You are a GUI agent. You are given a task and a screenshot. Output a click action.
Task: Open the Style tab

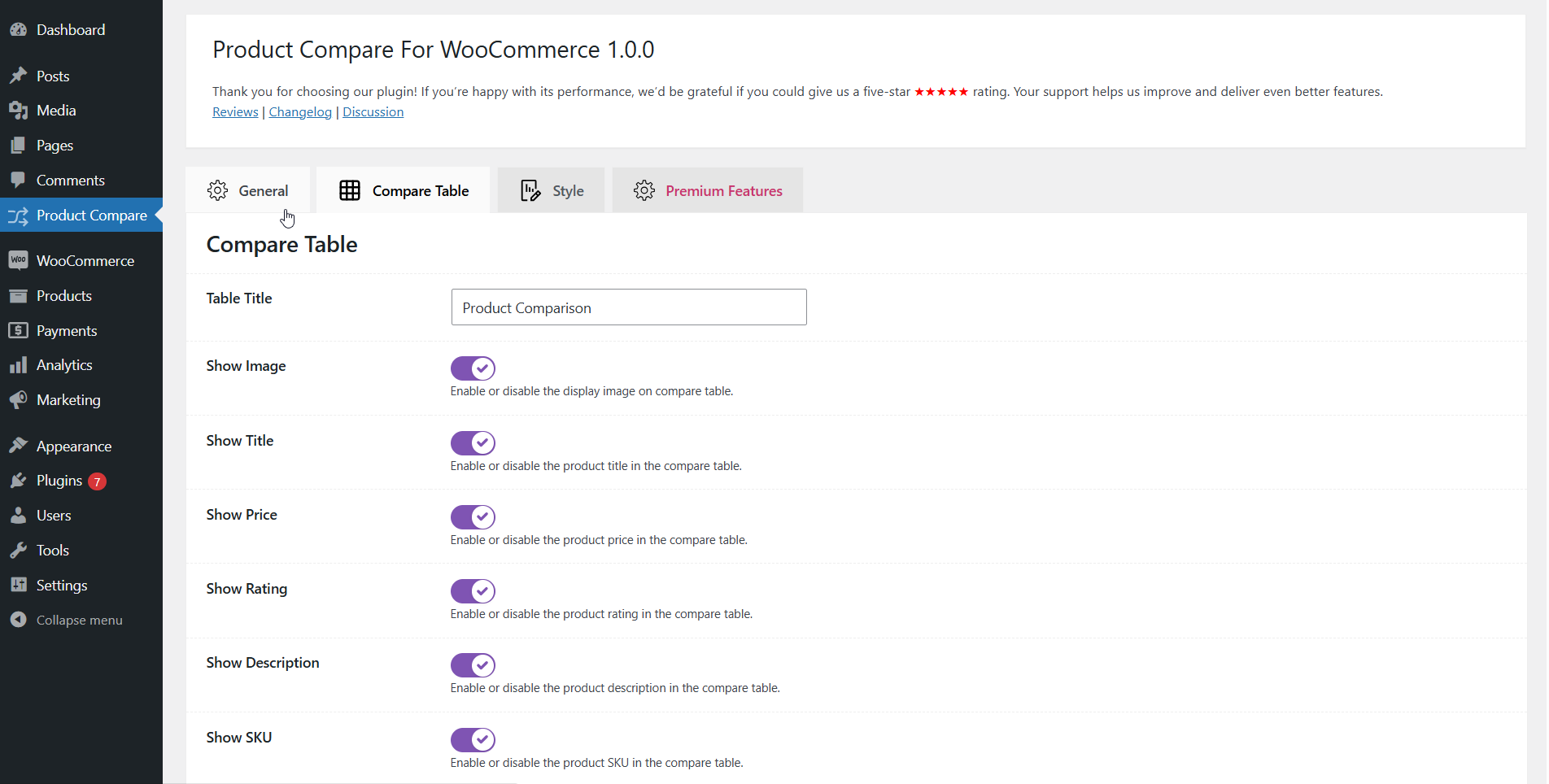coord(552,190)
